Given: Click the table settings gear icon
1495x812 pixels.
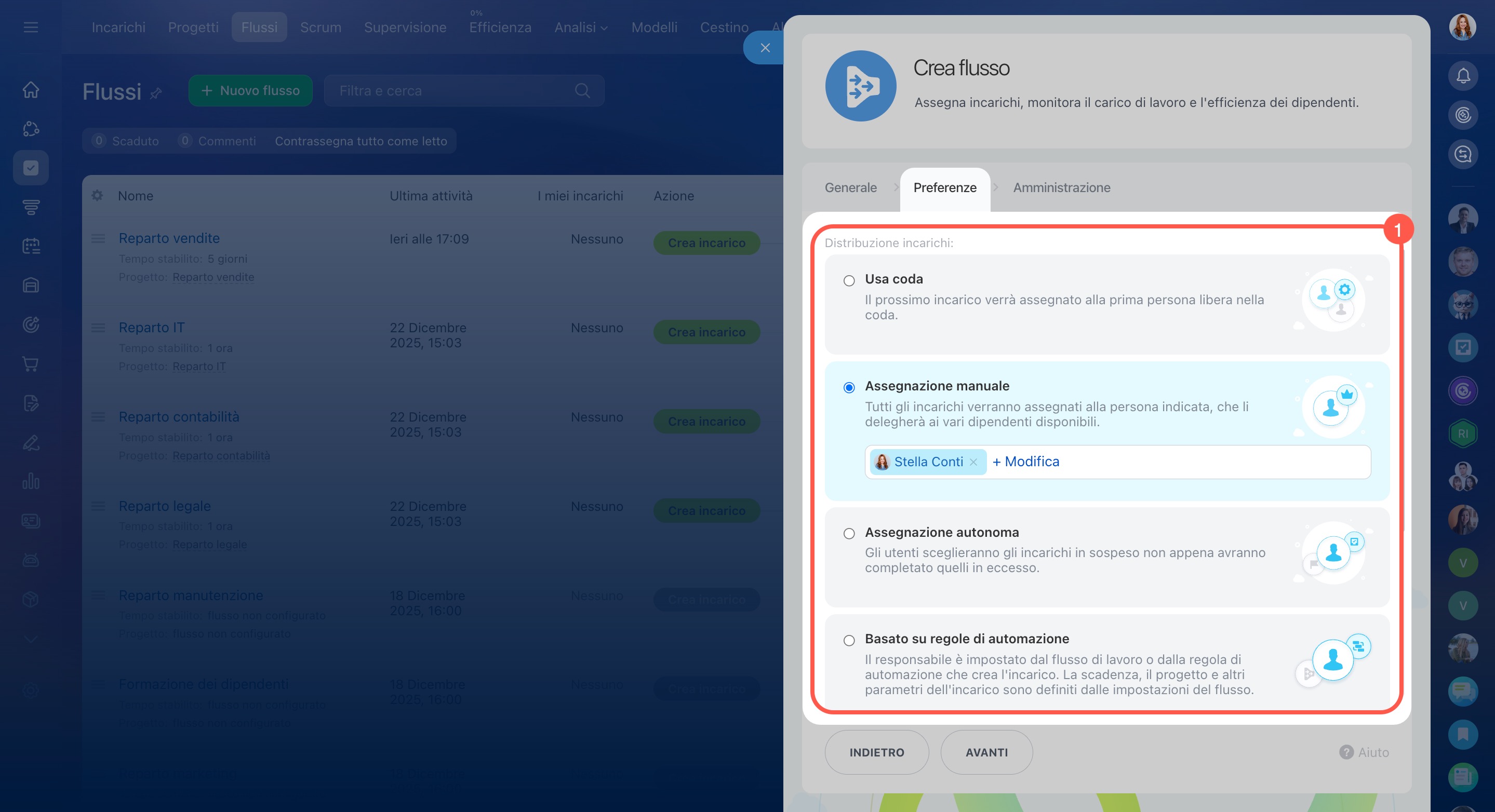Looking at the screenshot, I should pos(98,195).
